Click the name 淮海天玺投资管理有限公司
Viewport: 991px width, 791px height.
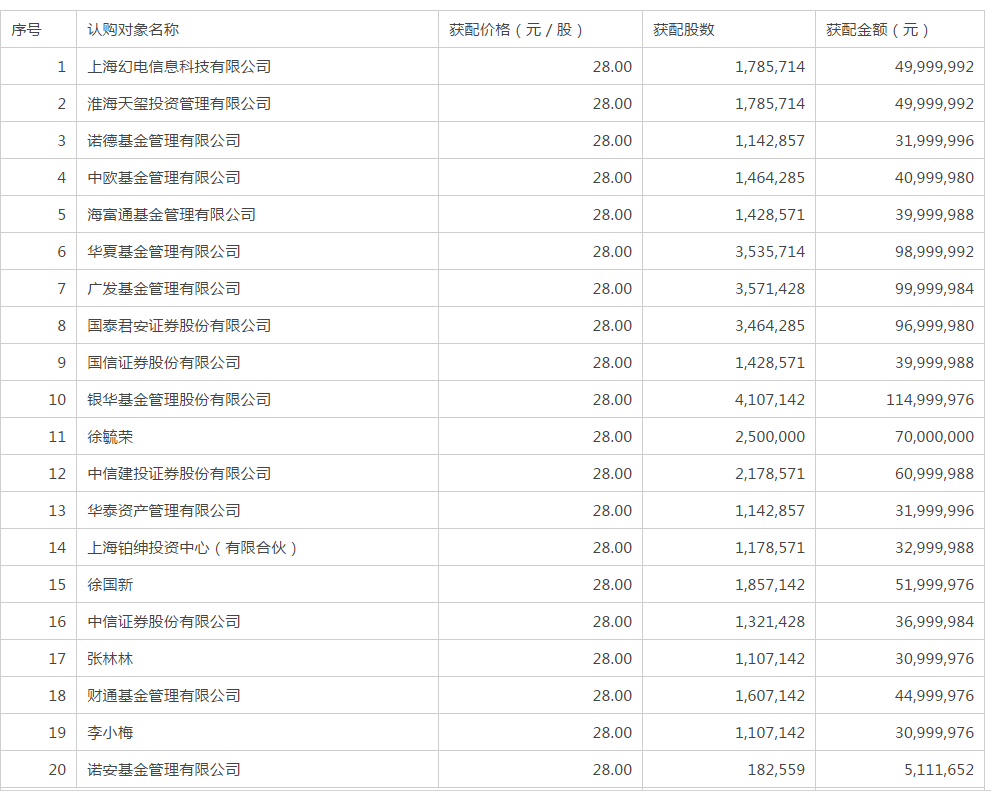[x=179, y=104]
